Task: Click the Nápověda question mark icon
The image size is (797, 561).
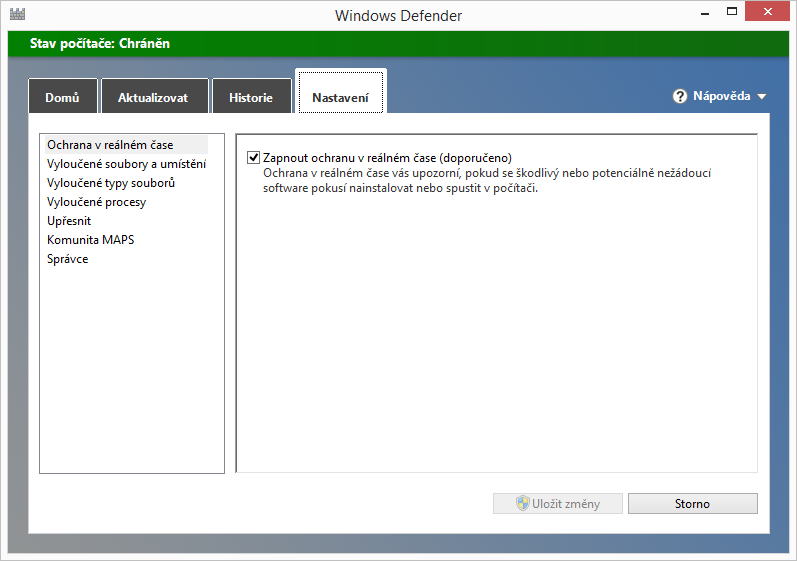Action: click(680, 96)
